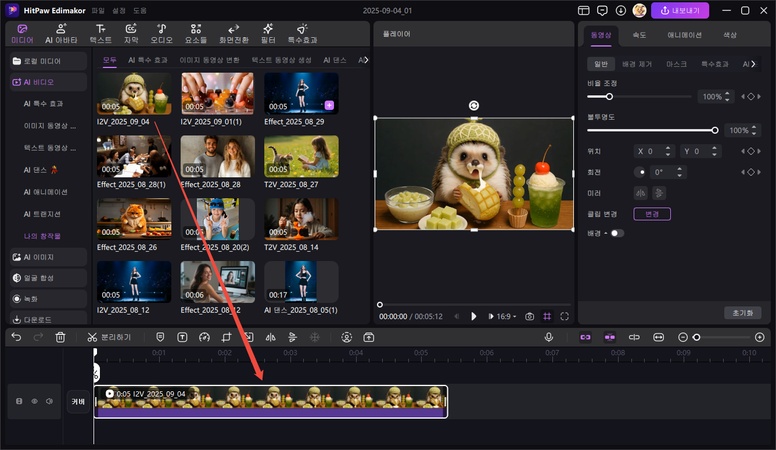776x450 pixels.
Task: Click the 비율 조정 100% stepper arrows
Action: tap(727, 97)
